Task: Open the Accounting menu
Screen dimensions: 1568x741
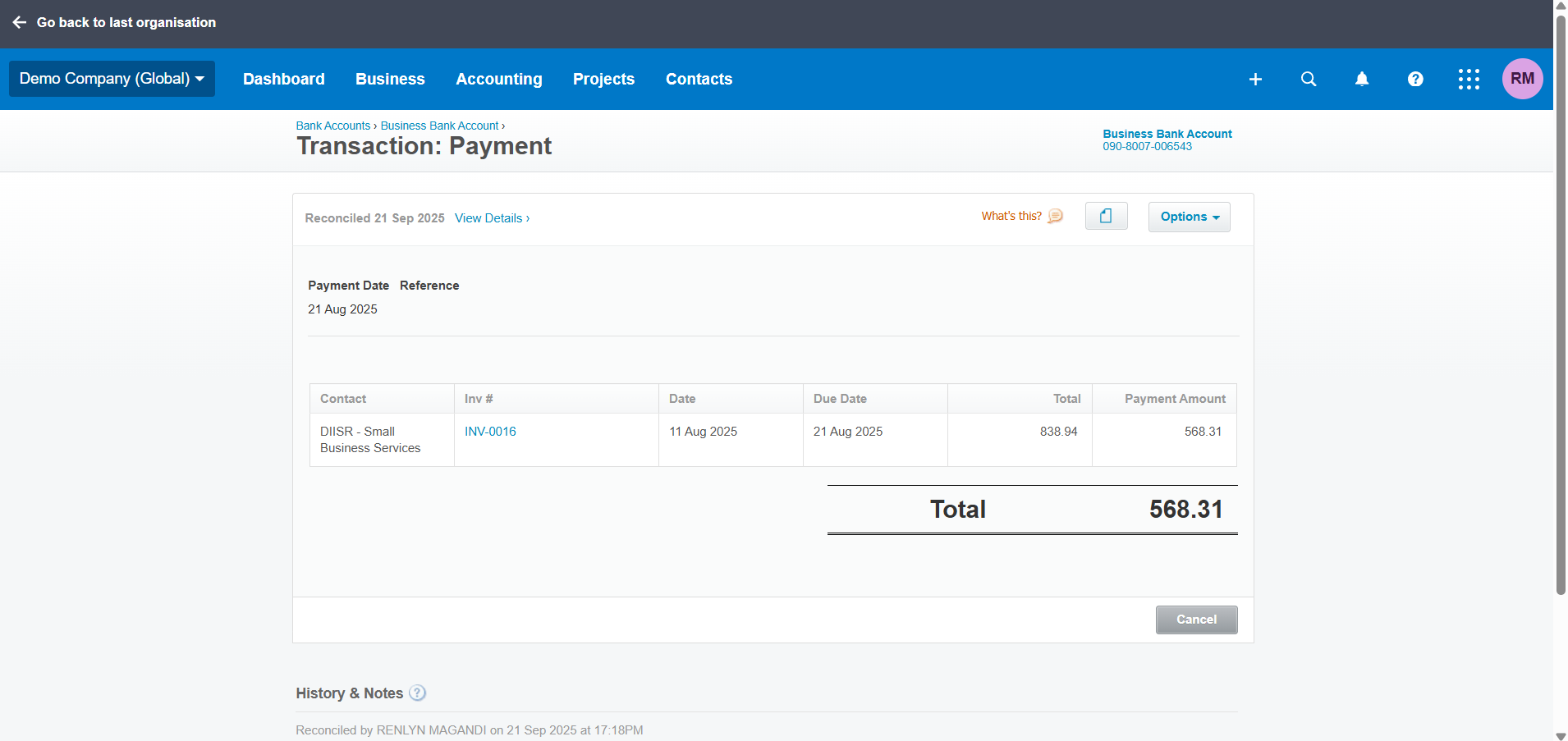Action: tap(498, 80)
